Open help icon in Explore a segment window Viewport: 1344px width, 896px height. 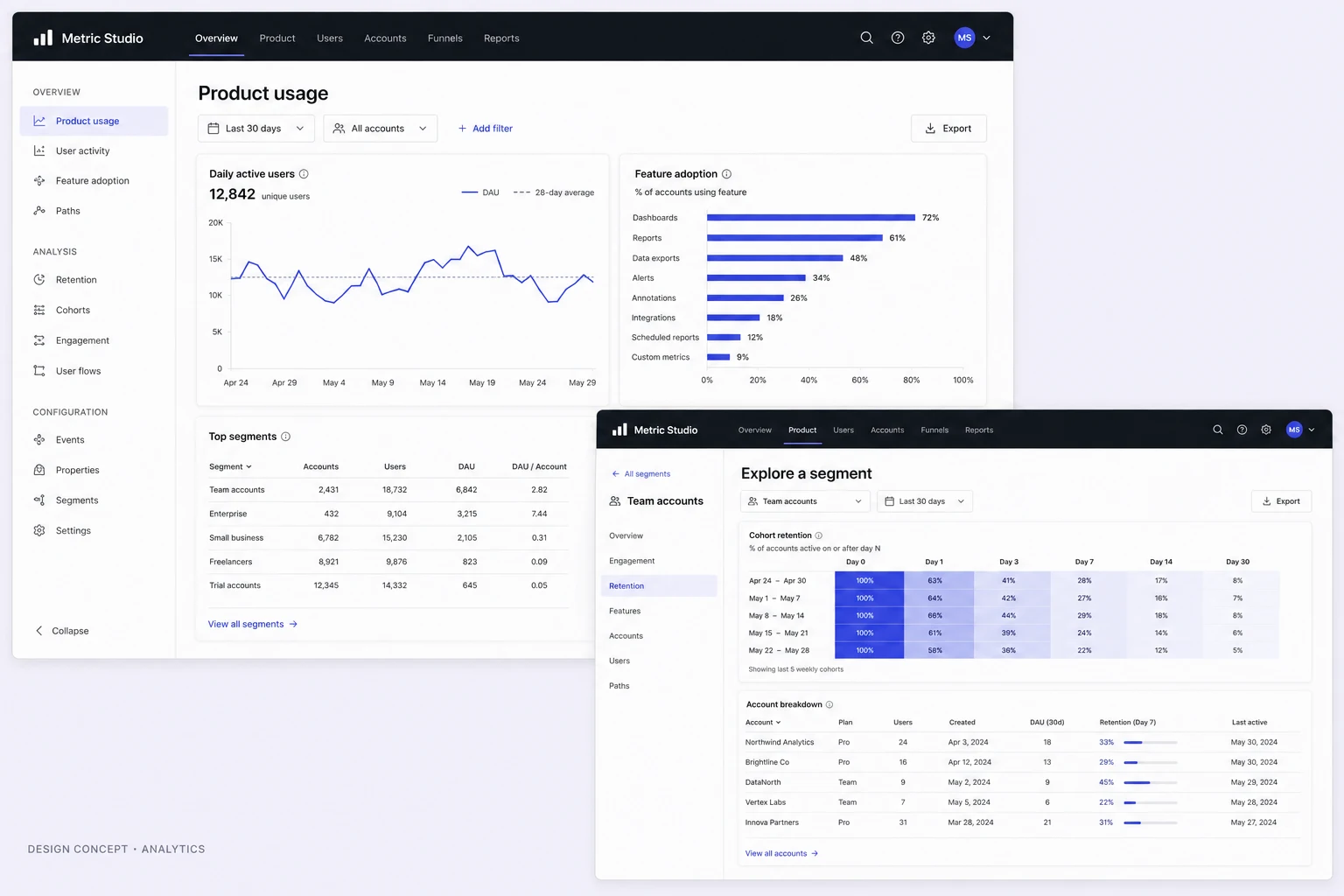[1242, 430]
